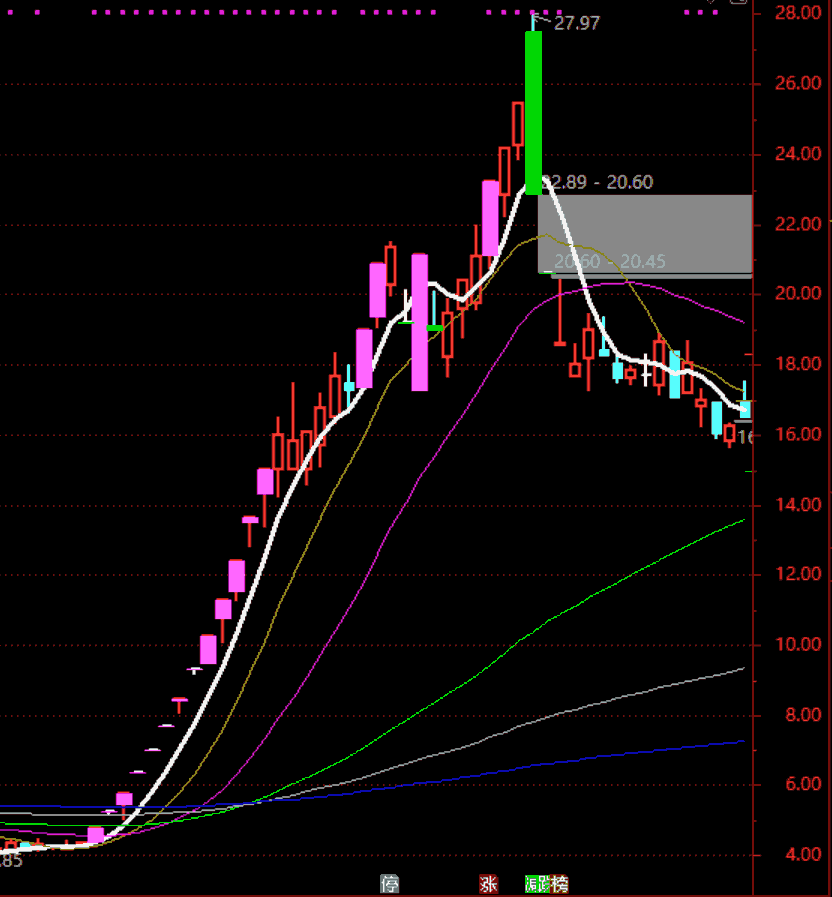The image size is (832, 897).
Task: Click the 8.00 price axis label
Action: coord(803,715)
